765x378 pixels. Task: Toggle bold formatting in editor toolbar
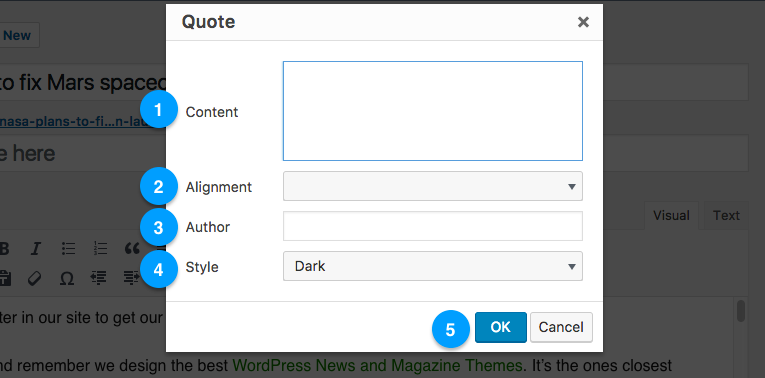click(4, 249)
